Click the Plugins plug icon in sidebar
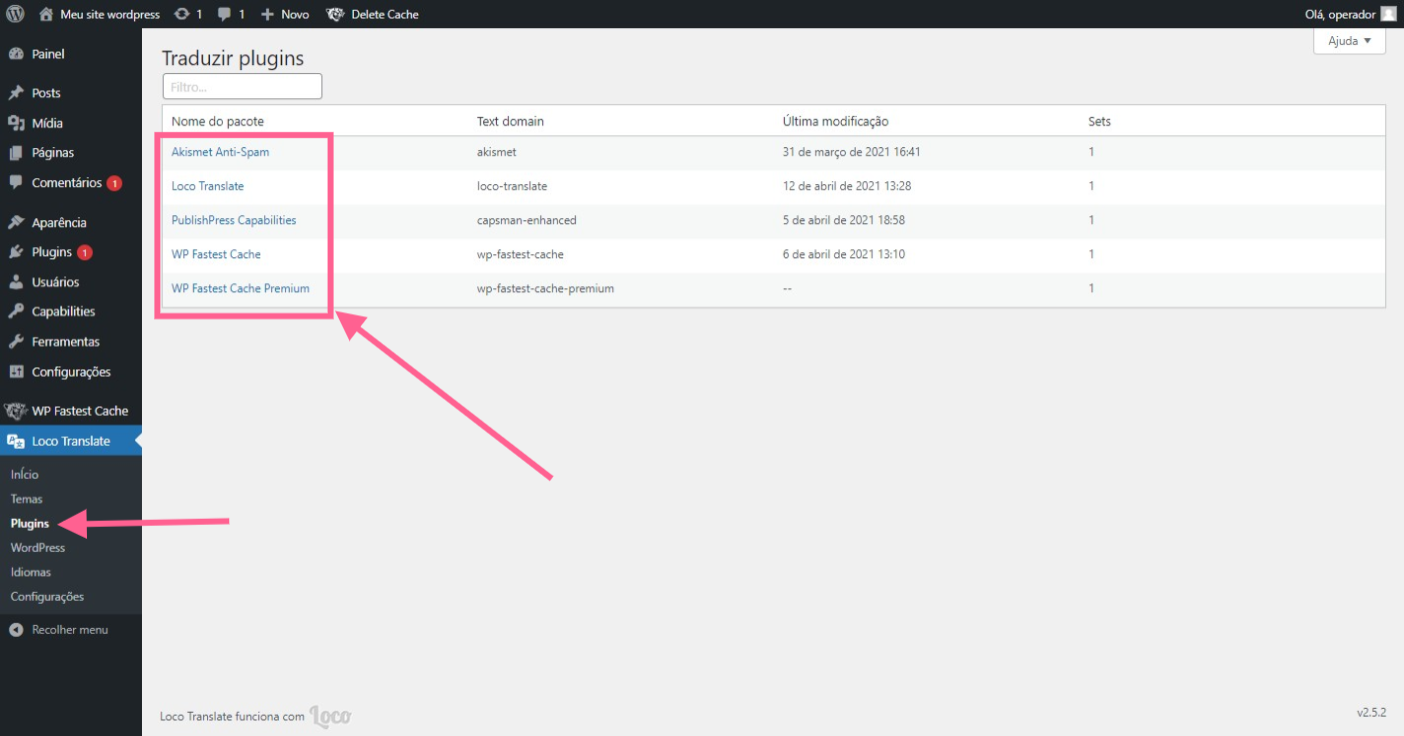The height and width of the screenshot is (736, 1404). coord(16,252)
